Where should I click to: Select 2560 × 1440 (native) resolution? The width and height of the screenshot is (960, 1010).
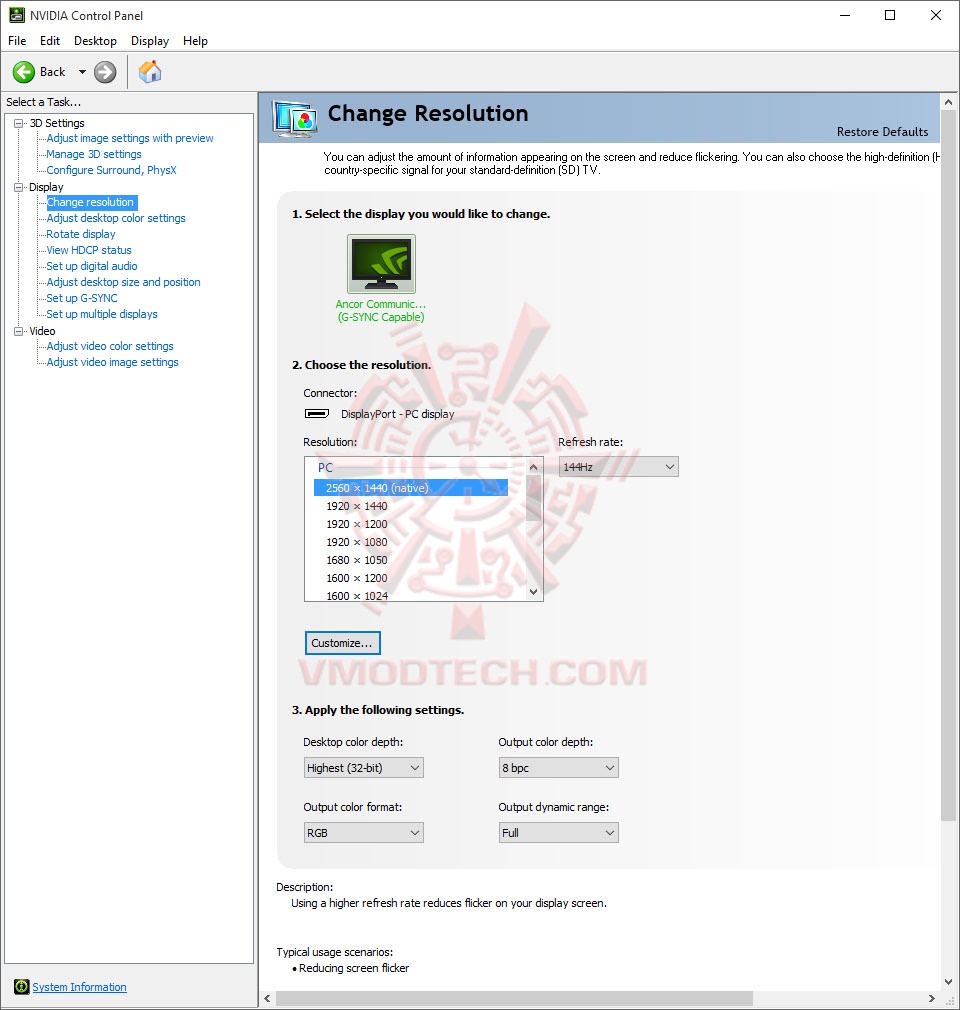coord(410,488)
